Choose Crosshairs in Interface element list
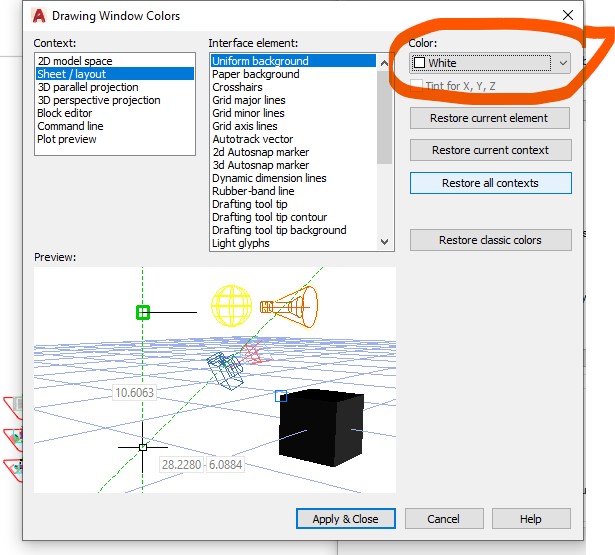Image resolution: width=615 pixels, height=555 pixels. click(x=237, y=87)
